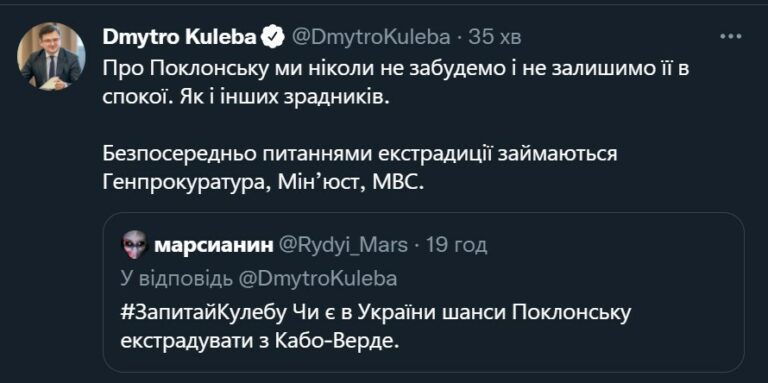The width and height of the screenshot is (768, 383).
Task: Click the @DmytroKuleba handle in tweet header
Action: (371, 37)
